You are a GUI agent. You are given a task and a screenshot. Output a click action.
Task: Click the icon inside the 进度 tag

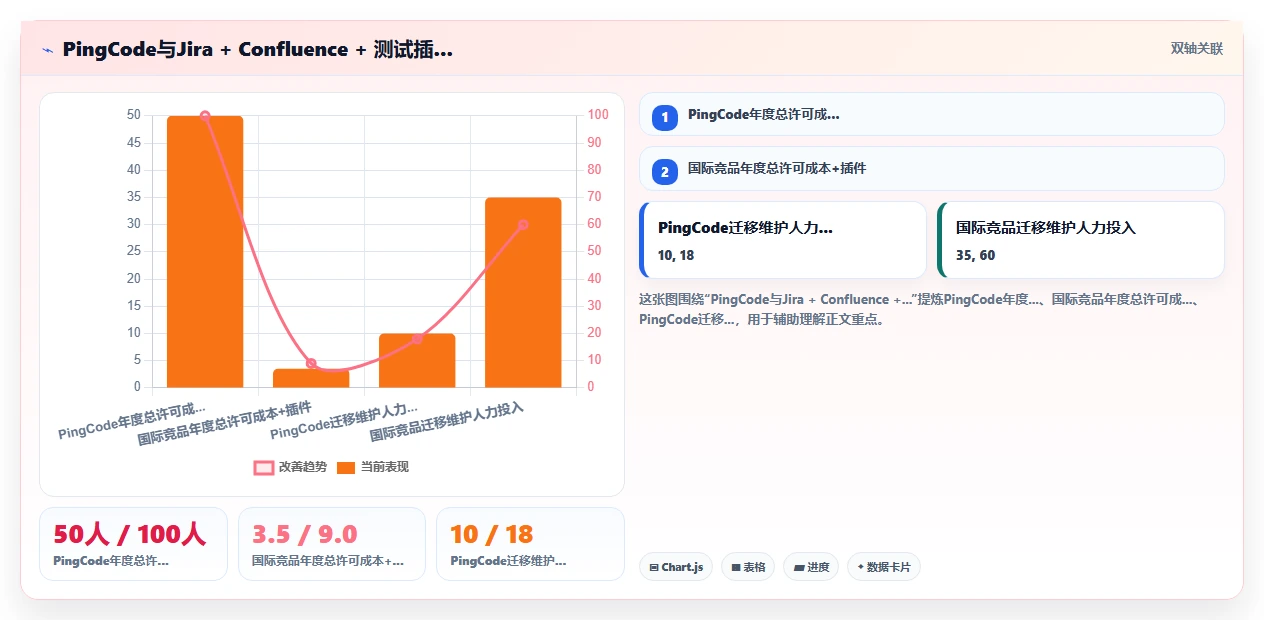(799, 568)
